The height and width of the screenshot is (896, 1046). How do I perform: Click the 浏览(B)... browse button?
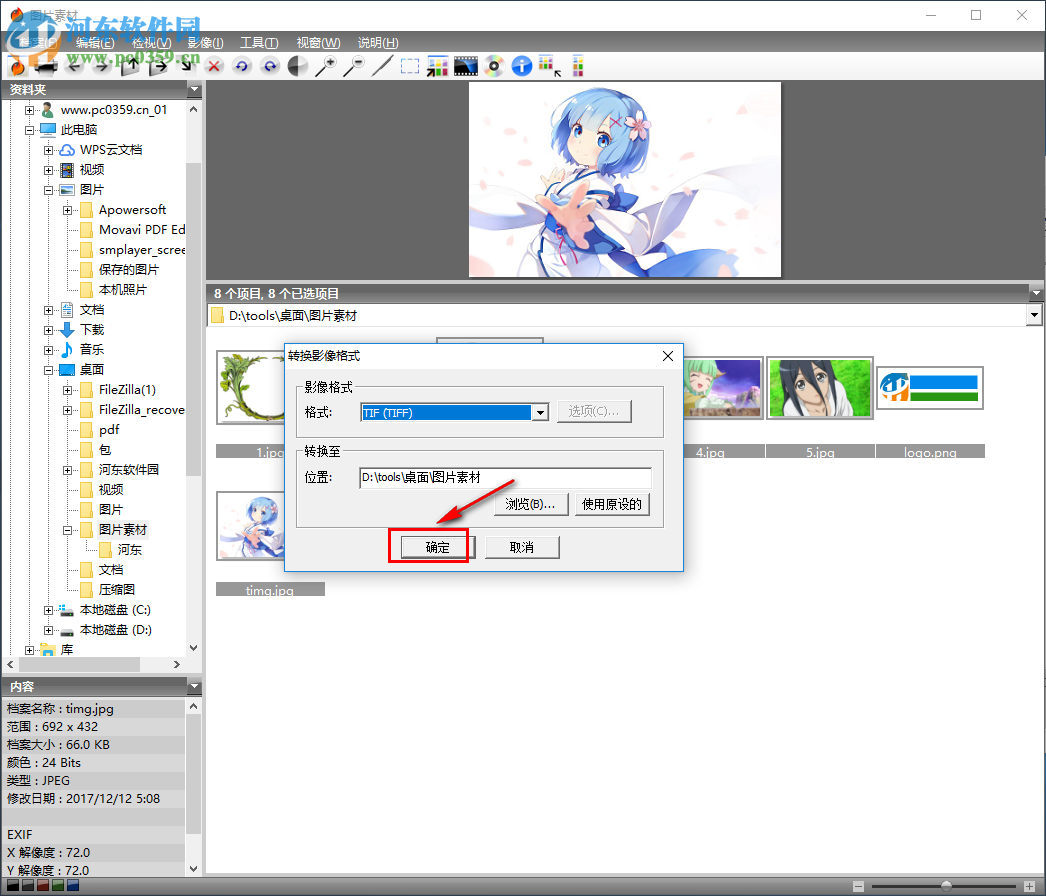pos(531,504)
